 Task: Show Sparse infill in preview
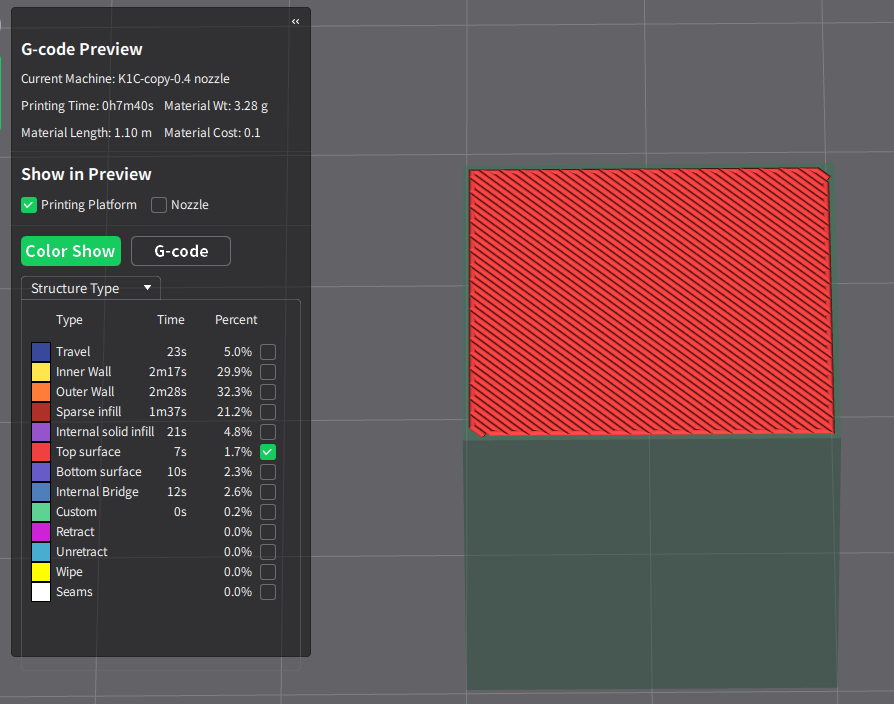coord(268,412)
